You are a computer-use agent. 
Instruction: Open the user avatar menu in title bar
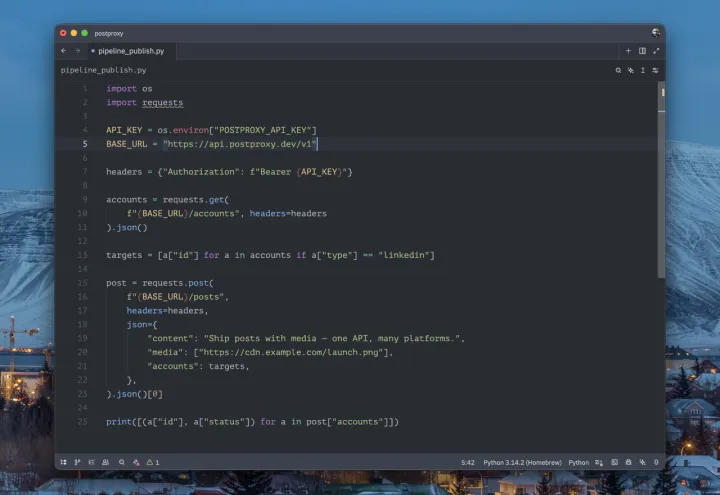pos(656,33)
